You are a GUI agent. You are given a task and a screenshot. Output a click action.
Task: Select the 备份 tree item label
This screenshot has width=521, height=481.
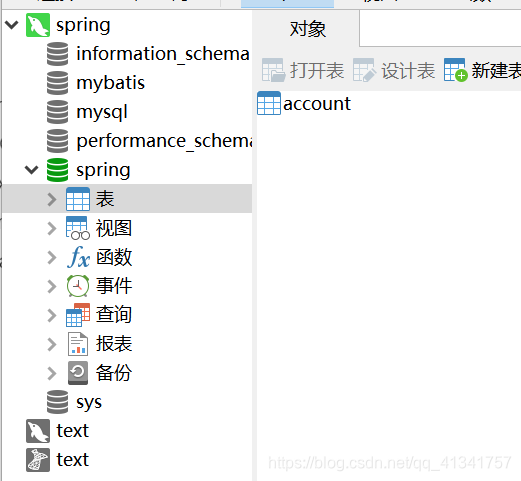click(x=114, y=373)
